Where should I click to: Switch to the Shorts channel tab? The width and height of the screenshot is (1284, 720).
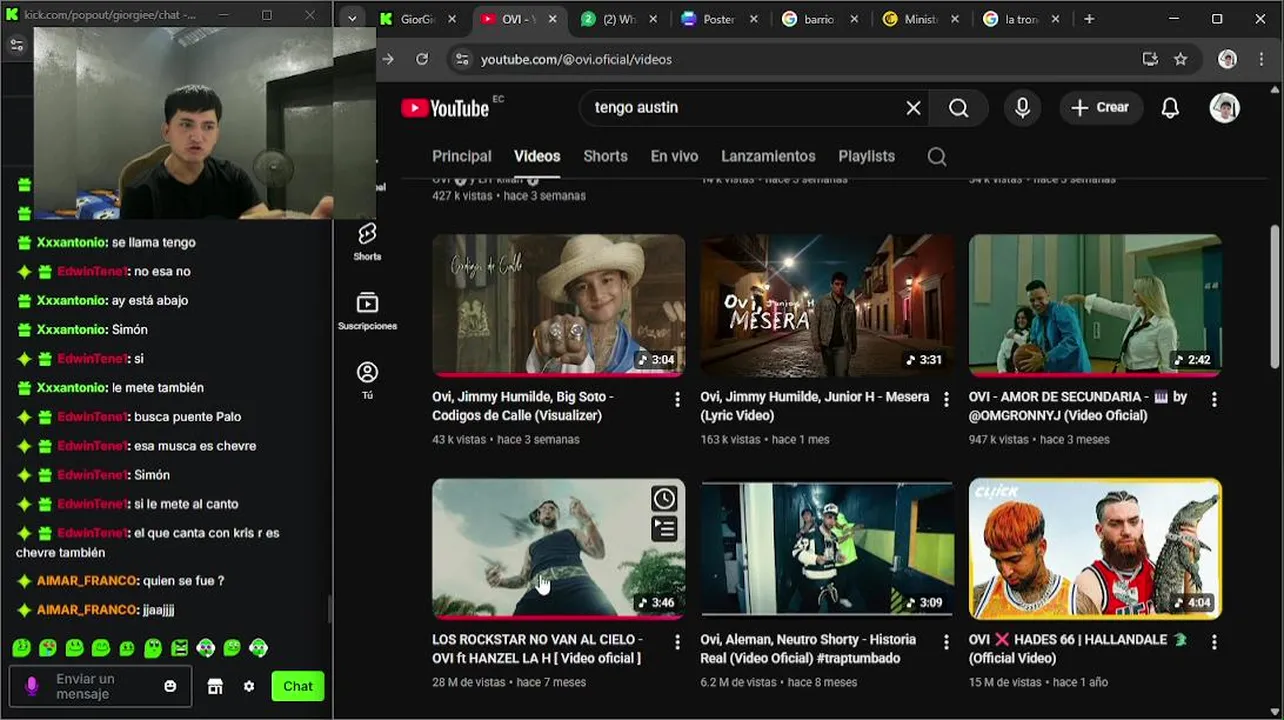coord(605,156)
